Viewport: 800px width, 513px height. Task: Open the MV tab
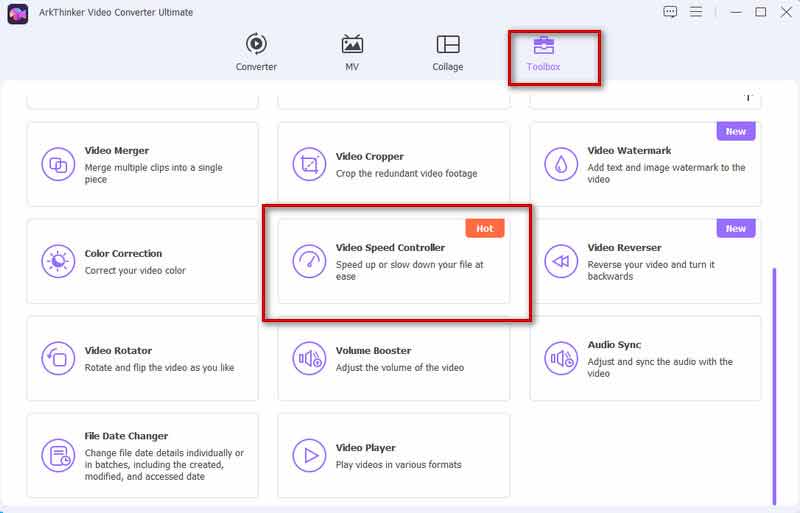(352, 53)
